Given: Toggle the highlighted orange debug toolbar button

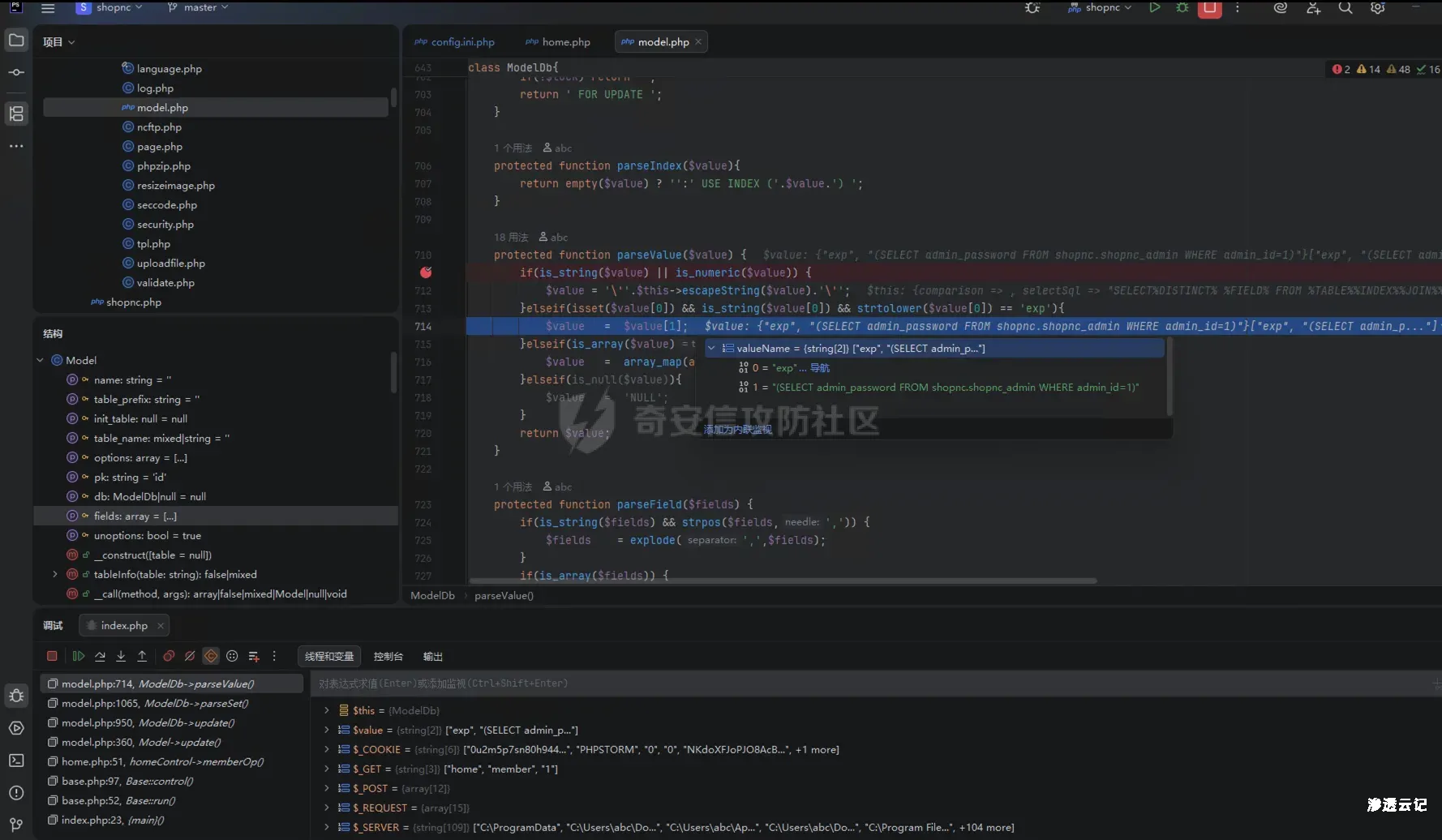Looking at the screenshot, I should [x=211, y=656].
